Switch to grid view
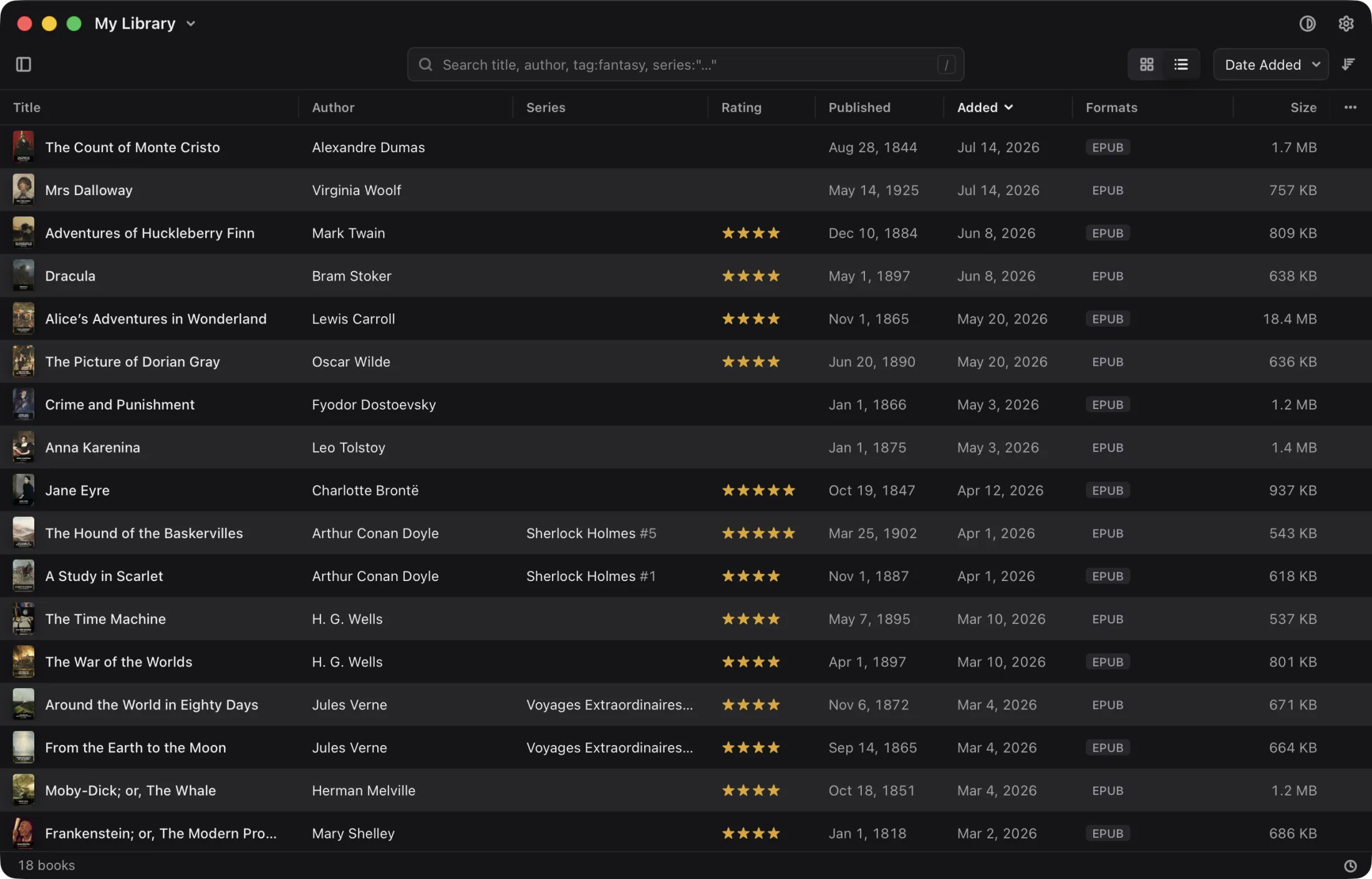 pos(1146,64)
